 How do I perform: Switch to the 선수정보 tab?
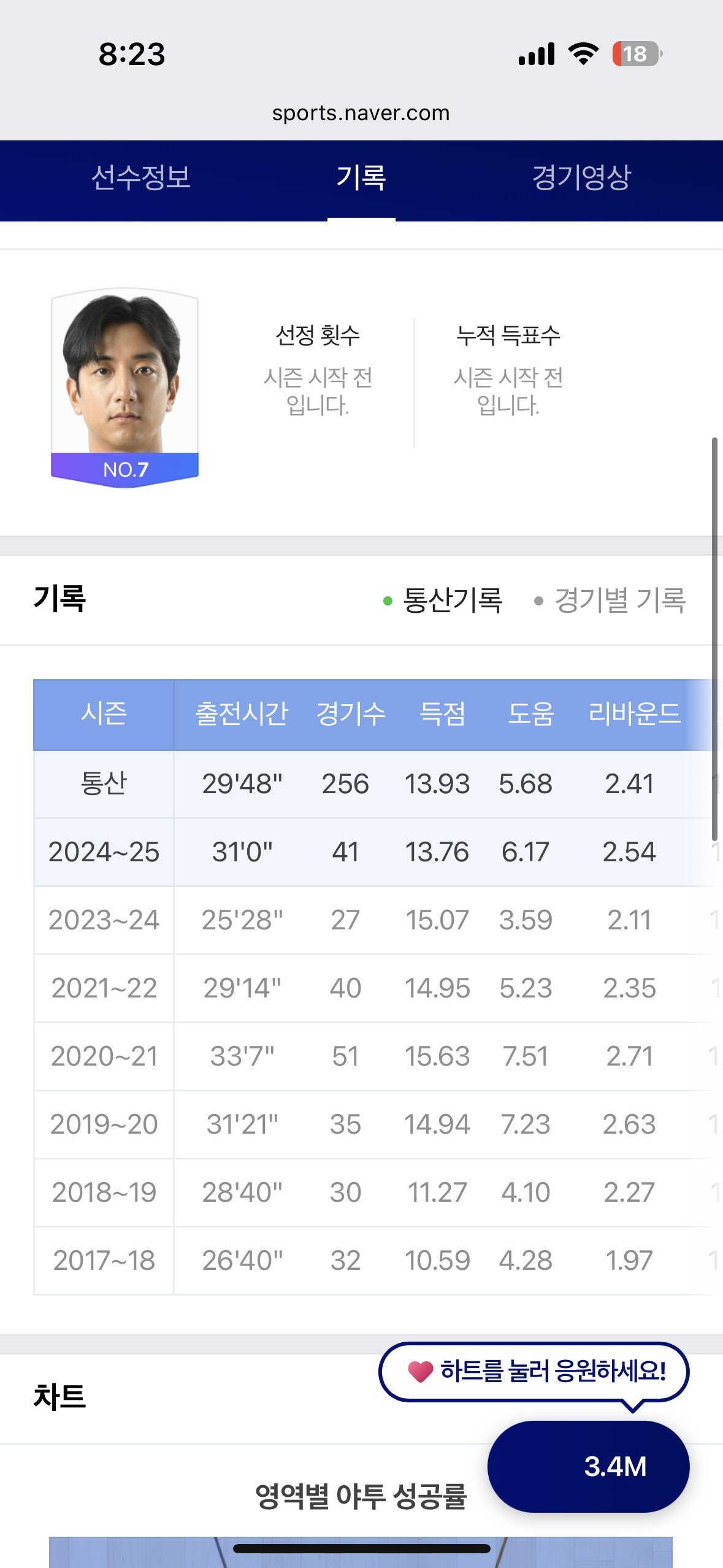click(140, 178)
